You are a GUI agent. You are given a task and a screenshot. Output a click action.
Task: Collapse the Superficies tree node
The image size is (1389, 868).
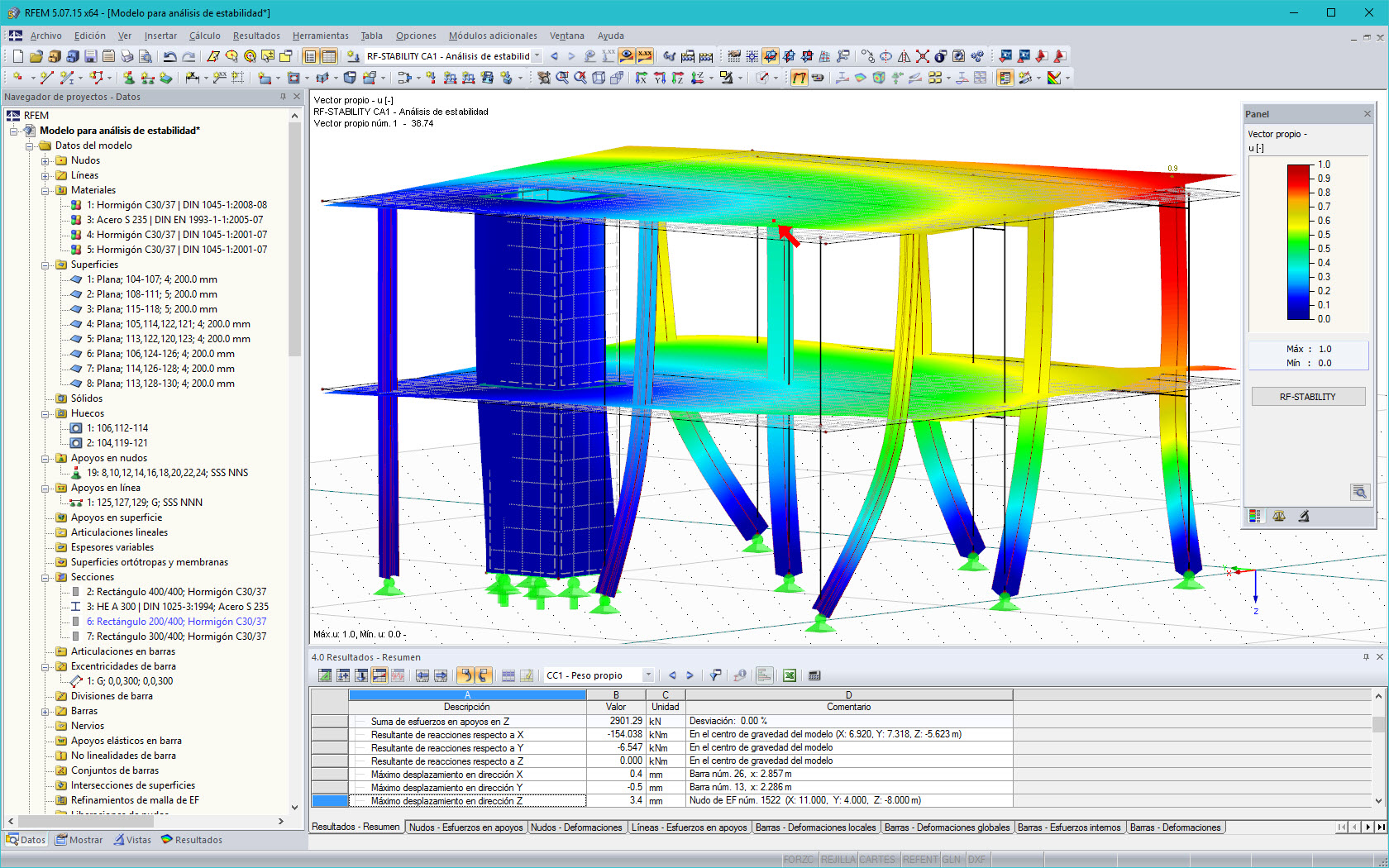click(x=45, y=265)
